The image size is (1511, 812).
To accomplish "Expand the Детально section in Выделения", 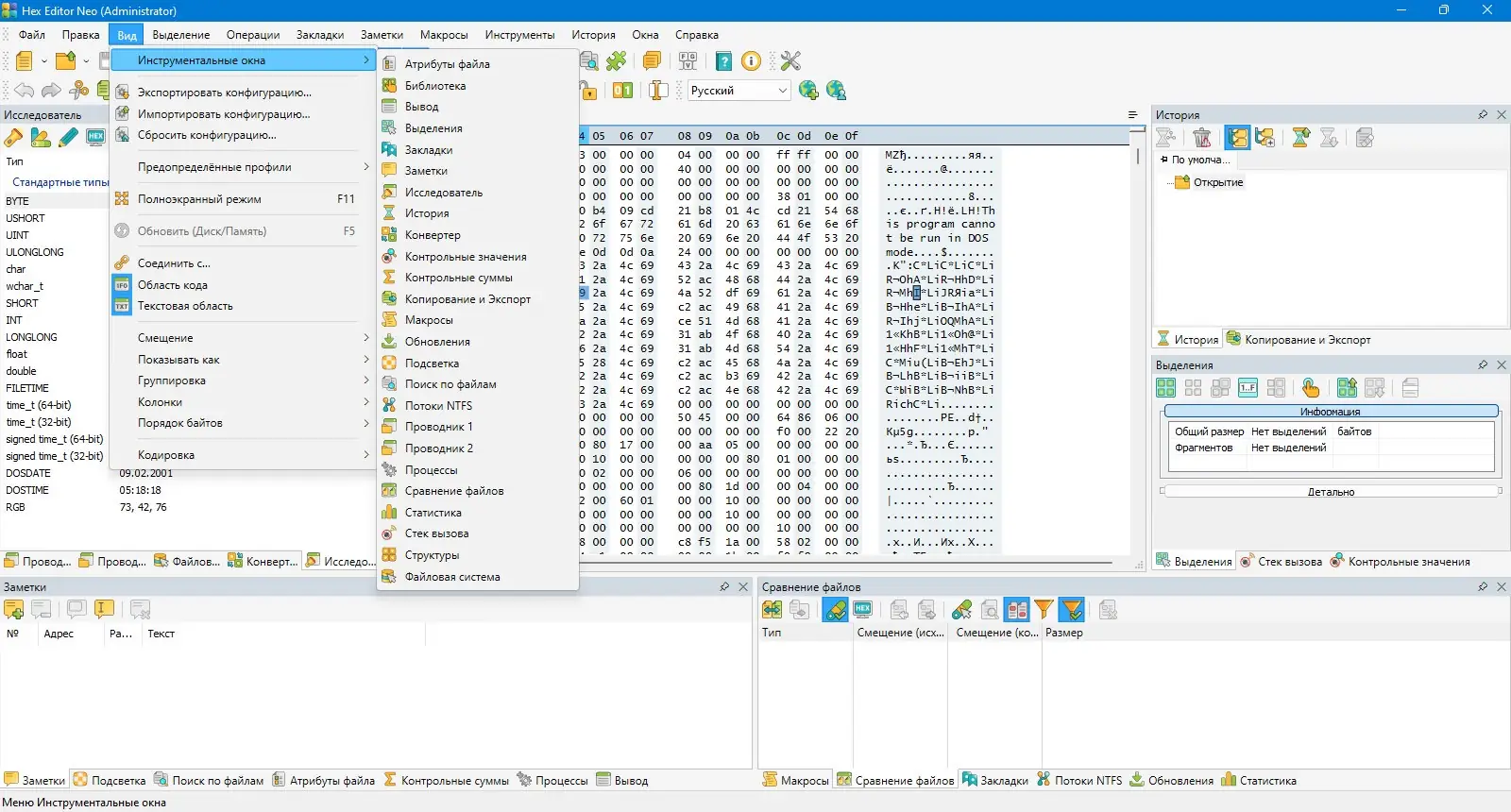I will 1330,492.
